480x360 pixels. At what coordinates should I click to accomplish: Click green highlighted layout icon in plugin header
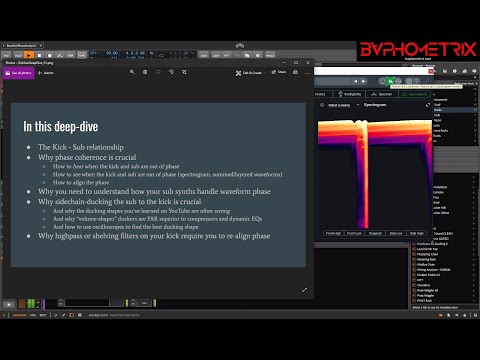[x=390, y=81]
